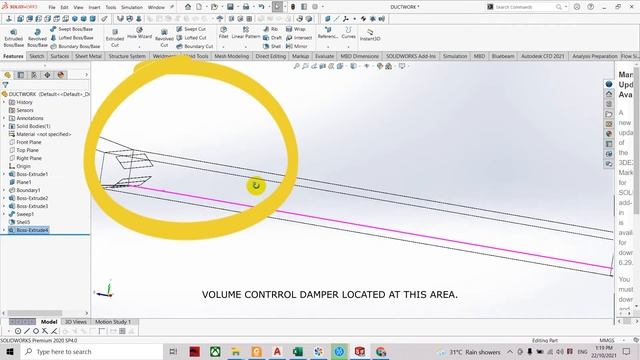Click Boundary Cut feature
This screenshot has width=640, height=360.
[x=194, y=46]
